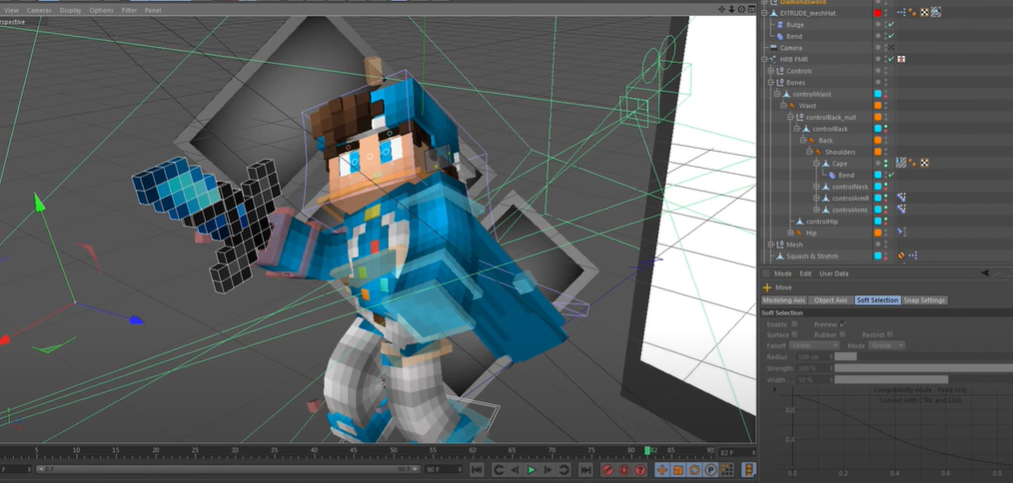Toggle scale keying icon
1013x483 pixels.
pyautogui.click(x=678, y=470)
